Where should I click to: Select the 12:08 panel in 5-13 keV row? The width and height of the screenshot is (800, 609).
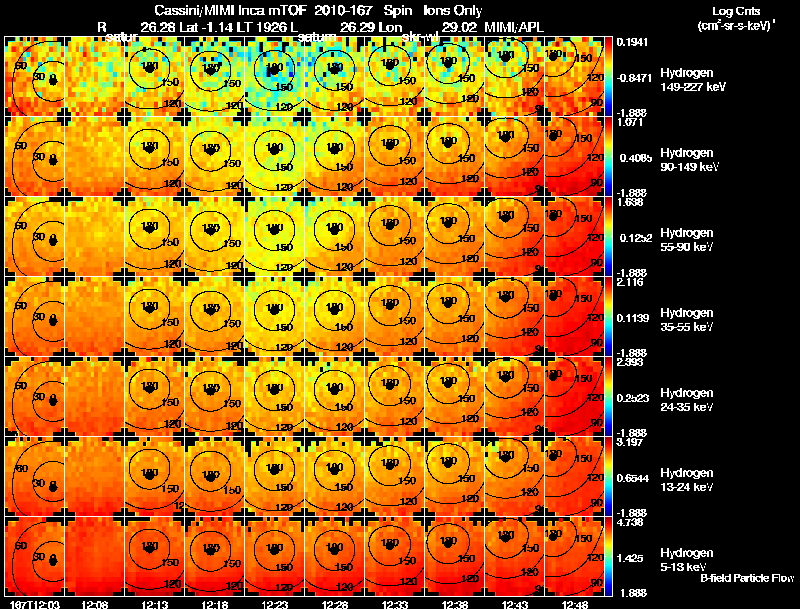click(94, 557)
